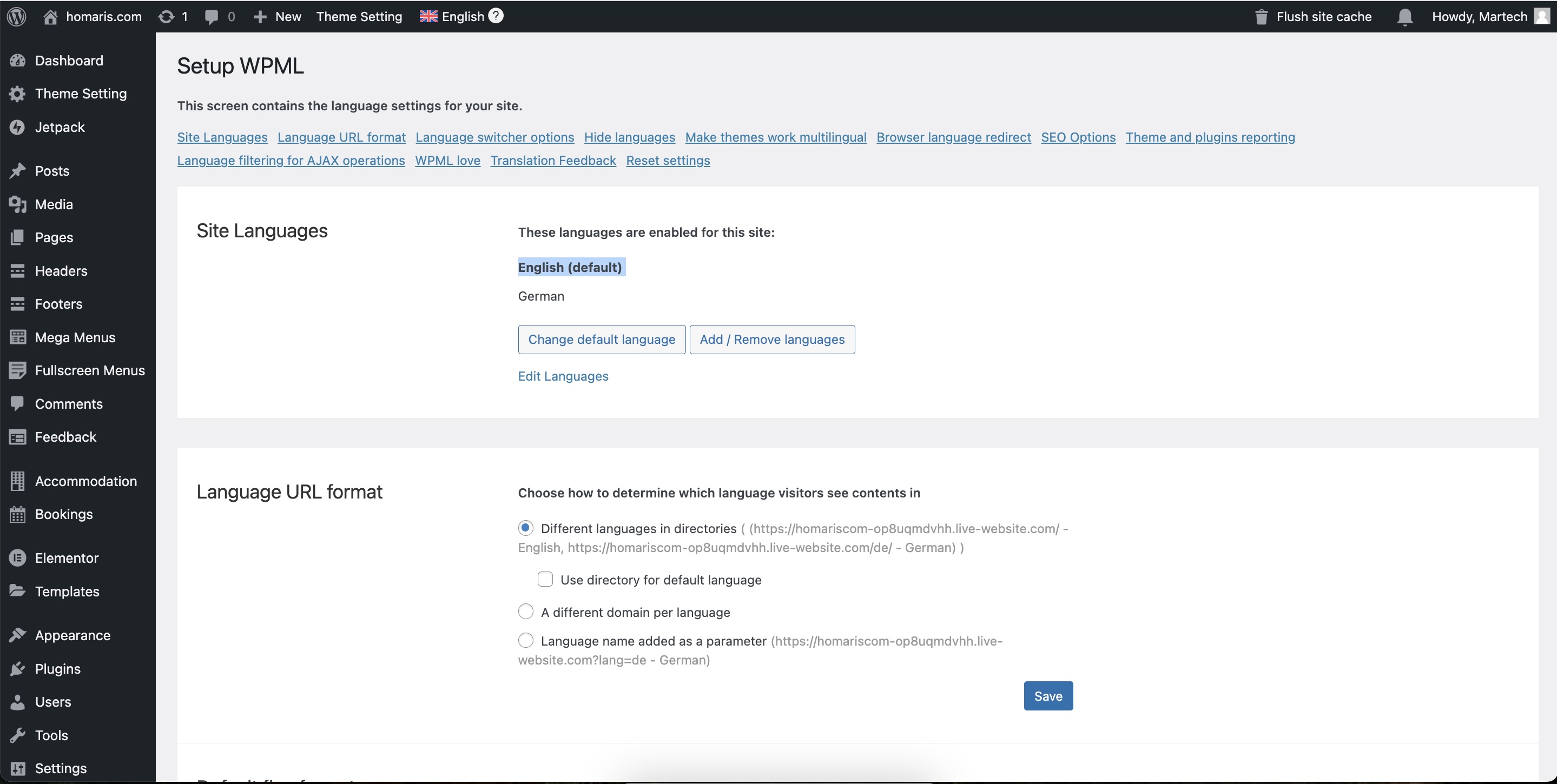Click the UK flag language icon

tap(428, 16)
